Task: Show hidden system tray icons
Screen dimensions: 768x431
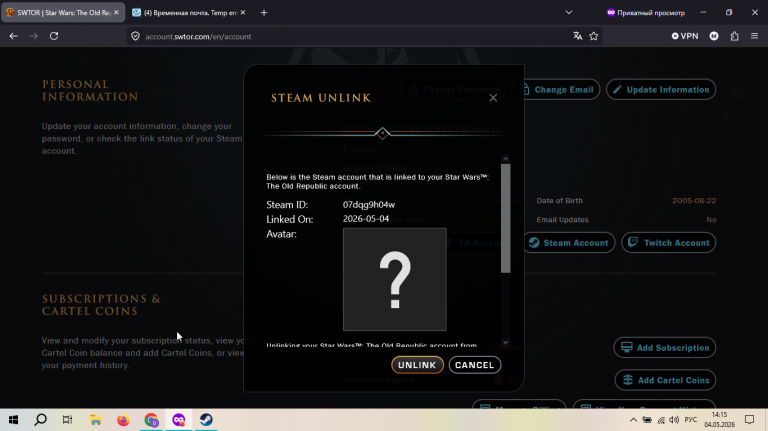Action: point(633,420)
